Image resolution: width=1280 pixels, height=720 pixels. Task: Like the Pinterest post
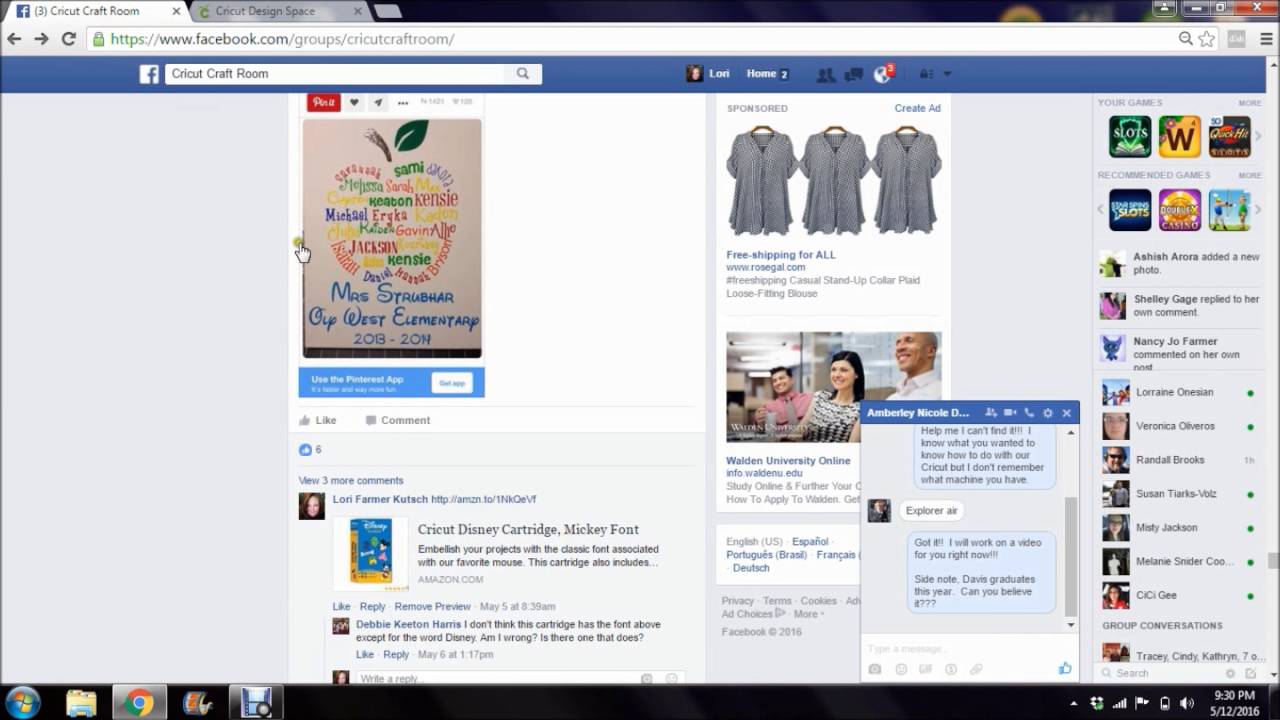click(318, 421)
